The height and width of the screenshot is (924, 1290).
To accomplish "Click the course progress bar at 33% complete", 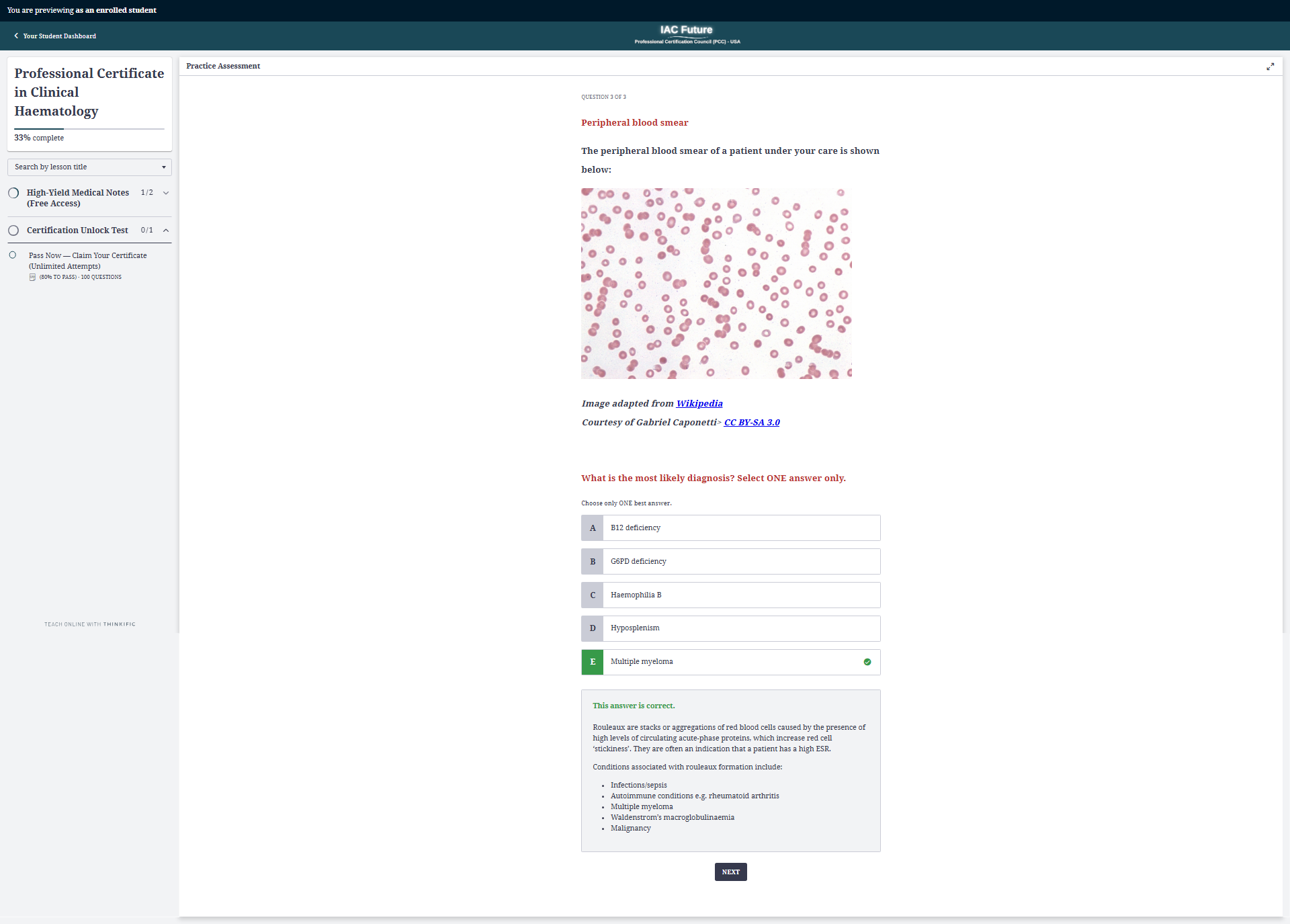I will [89, 128].
